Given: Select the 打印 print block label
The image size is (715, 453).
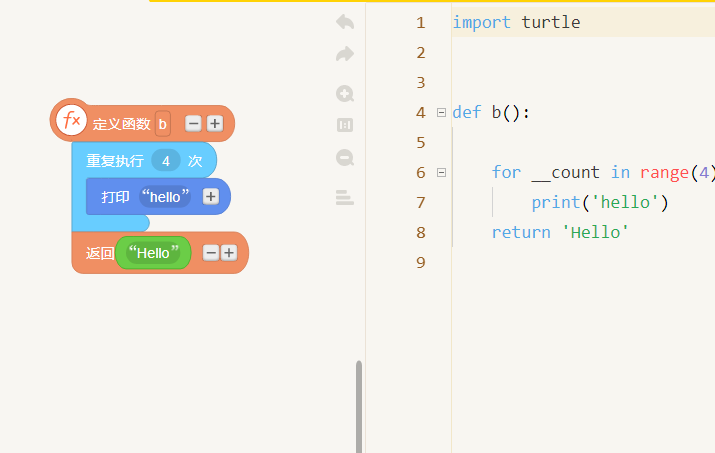Looking at the screenshot, I should [115, 197].
